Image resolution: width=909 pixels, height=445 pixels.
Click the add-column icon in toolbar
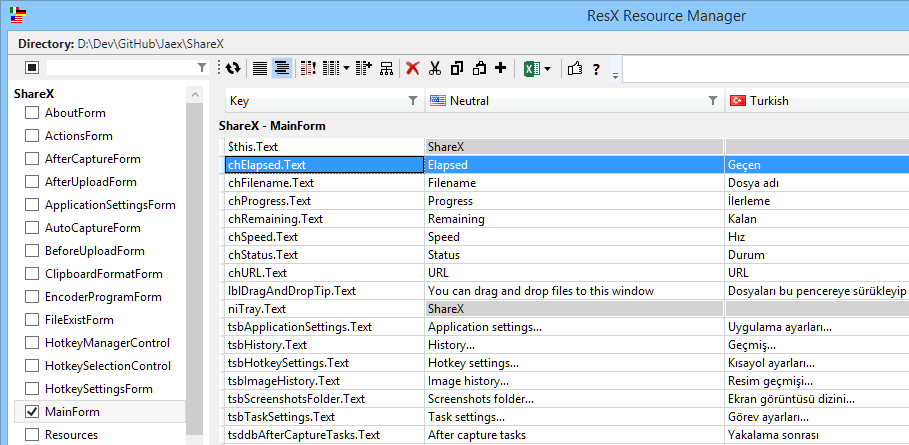coord(364,69)
